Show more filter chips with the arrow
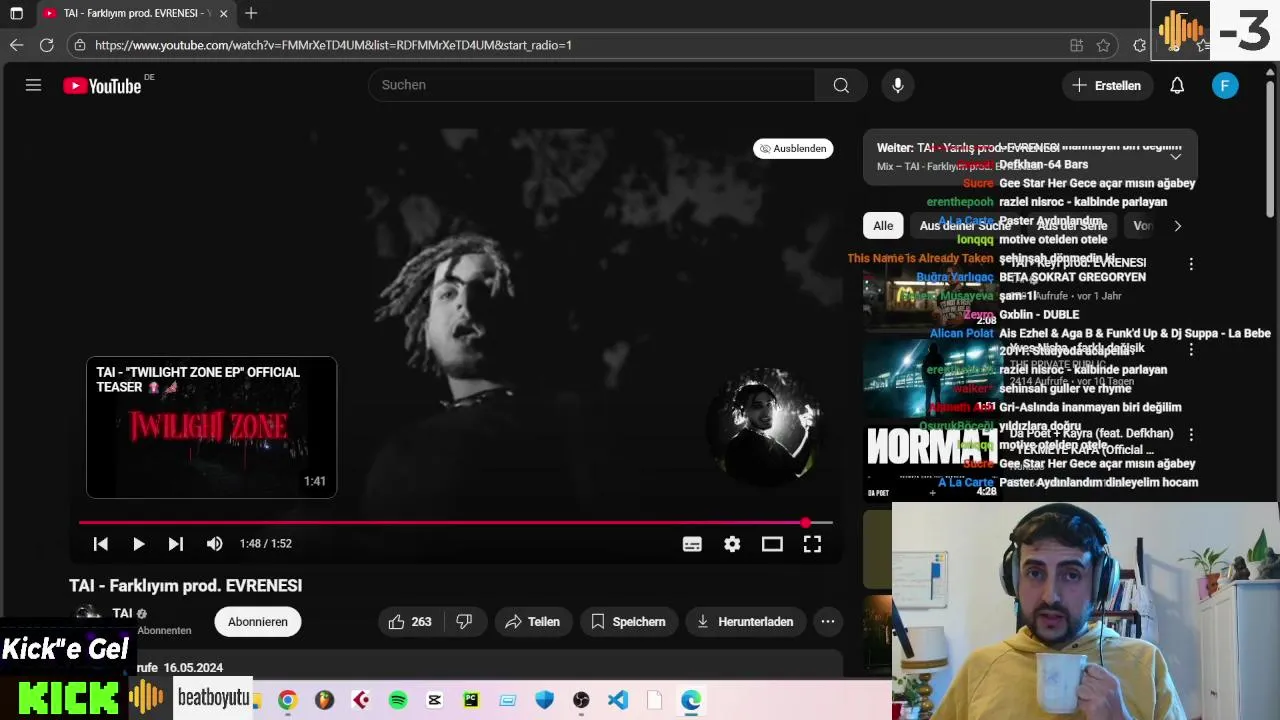 1177,226
